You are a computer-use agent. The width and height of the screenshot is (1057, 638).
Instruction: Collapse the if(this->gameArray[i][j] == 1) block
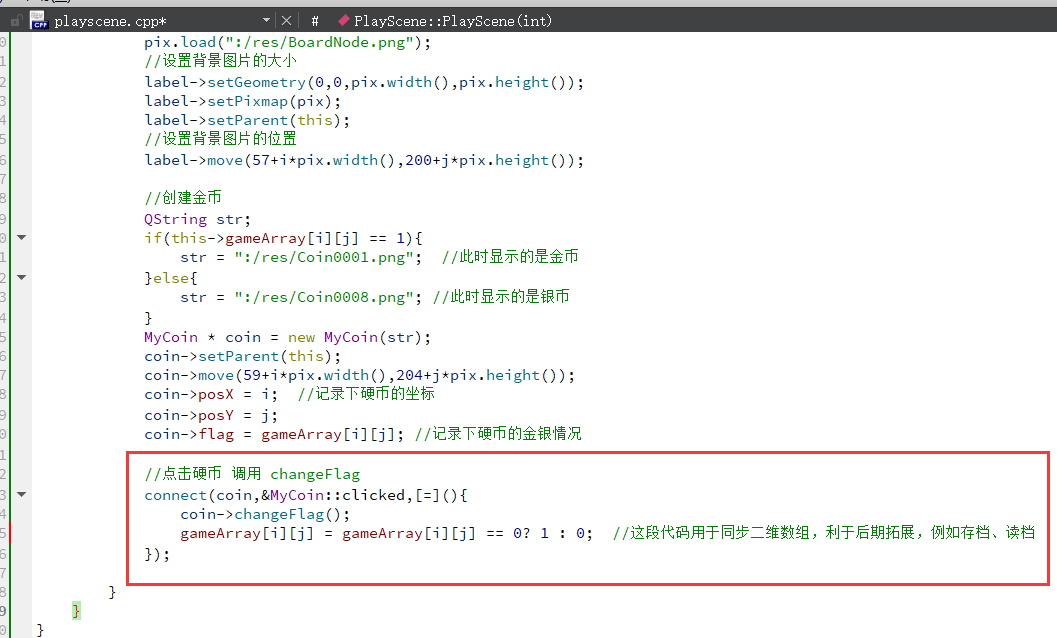22,237
